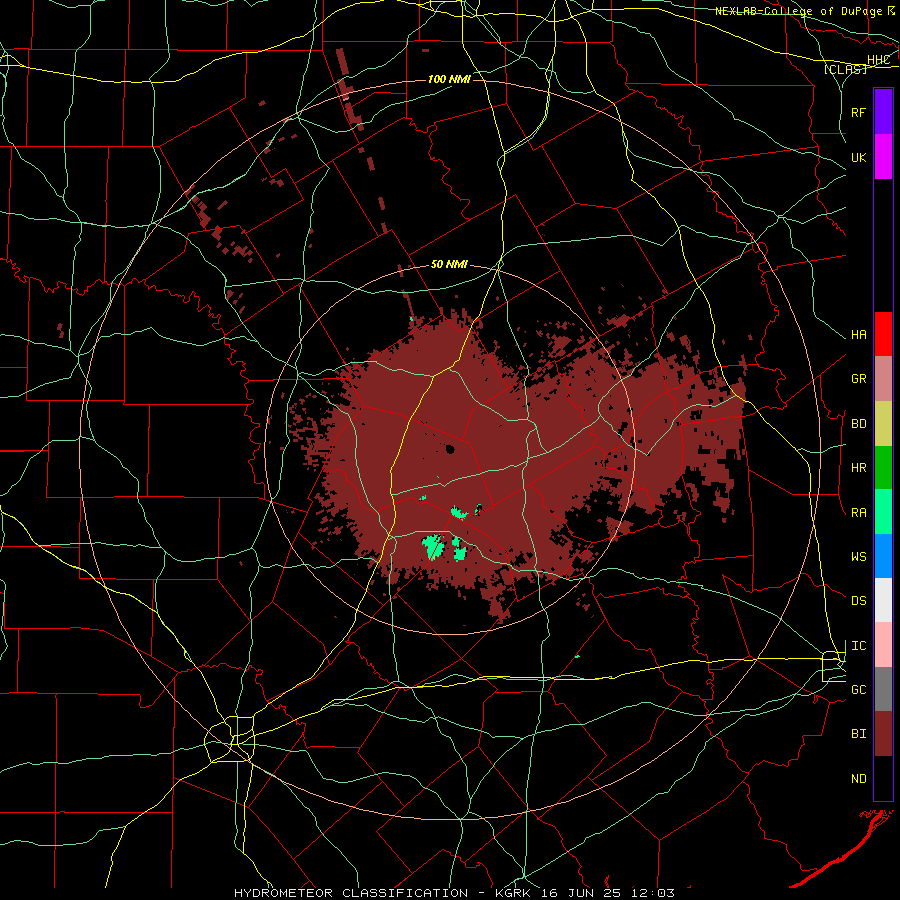The height and width of the screenshot is (900, 900).
Task: Click the 'HR' legend label
Action: pos(858,467)
